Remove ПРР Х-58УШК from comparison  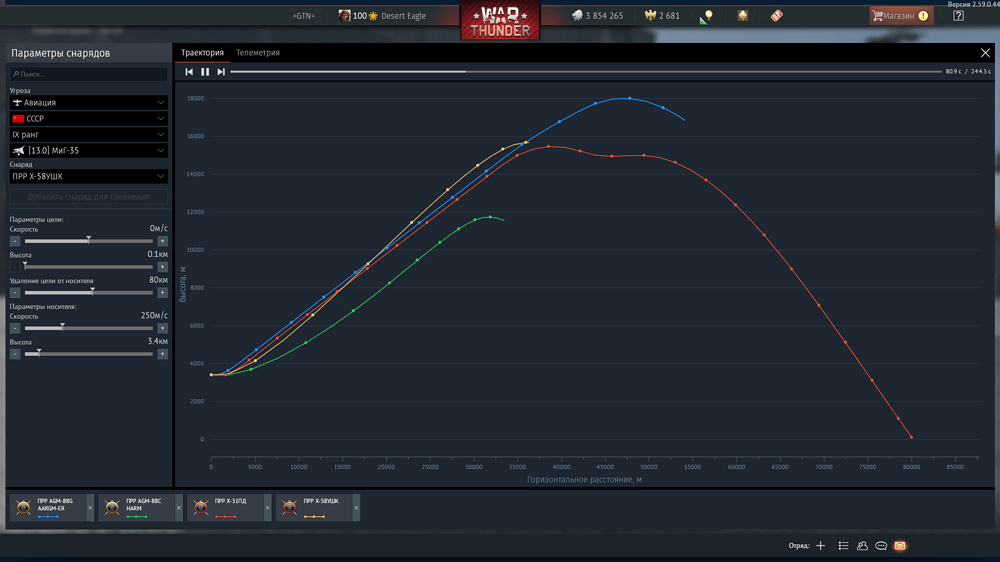click(x=356, y=508)
